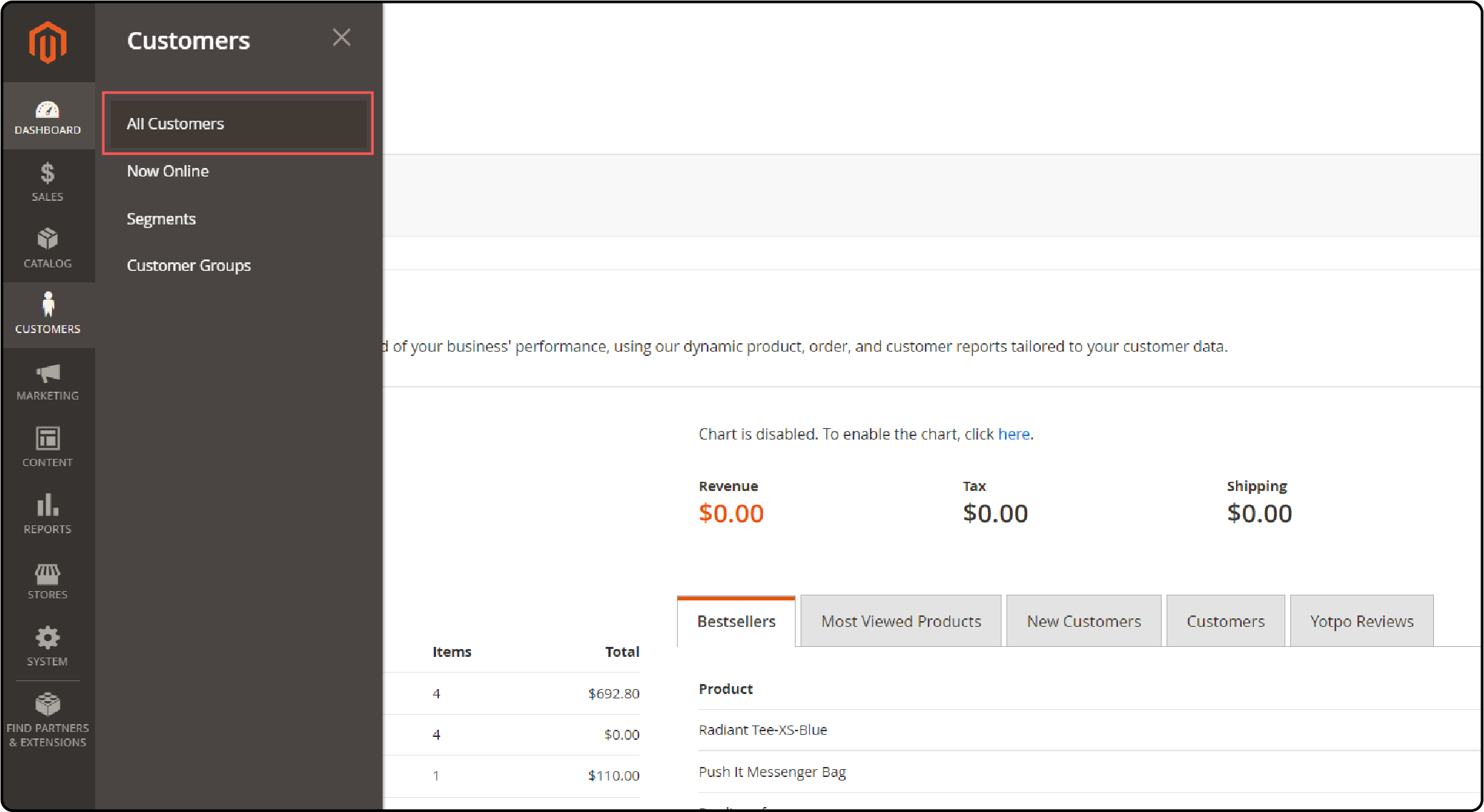Click the $692.80 total cell

pyautogui.click(x=613, y=693)
